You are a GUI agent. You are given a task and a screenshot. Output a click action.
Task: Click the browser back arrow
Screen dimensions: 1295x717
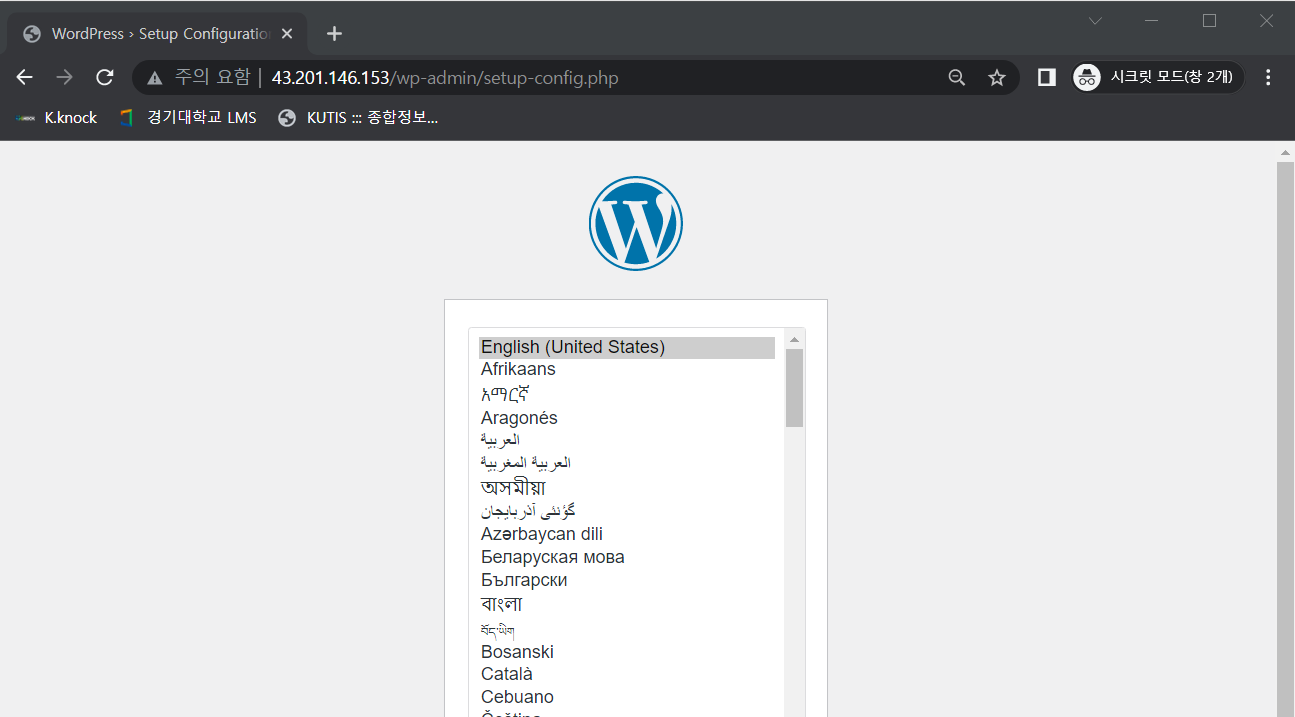[25, 77]
